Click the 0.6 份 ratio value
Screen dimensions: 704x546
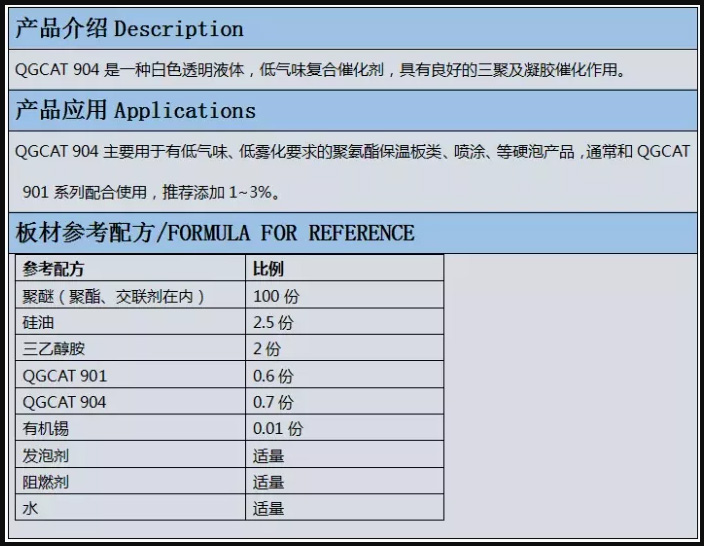pos(273,376)
